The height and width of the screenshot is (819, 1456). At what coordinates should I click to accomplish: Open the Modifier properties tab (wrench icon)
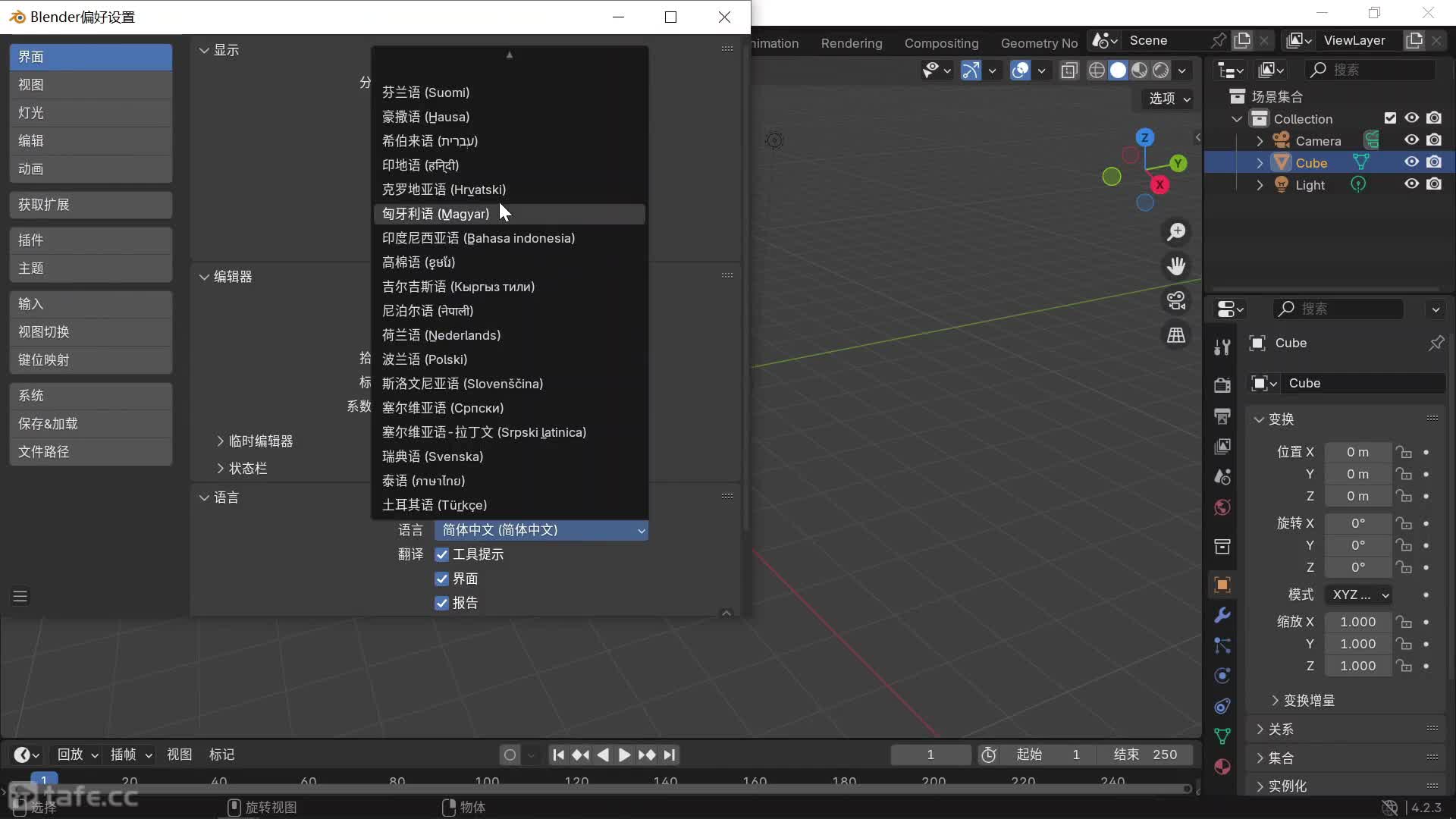coord(1222,617)
